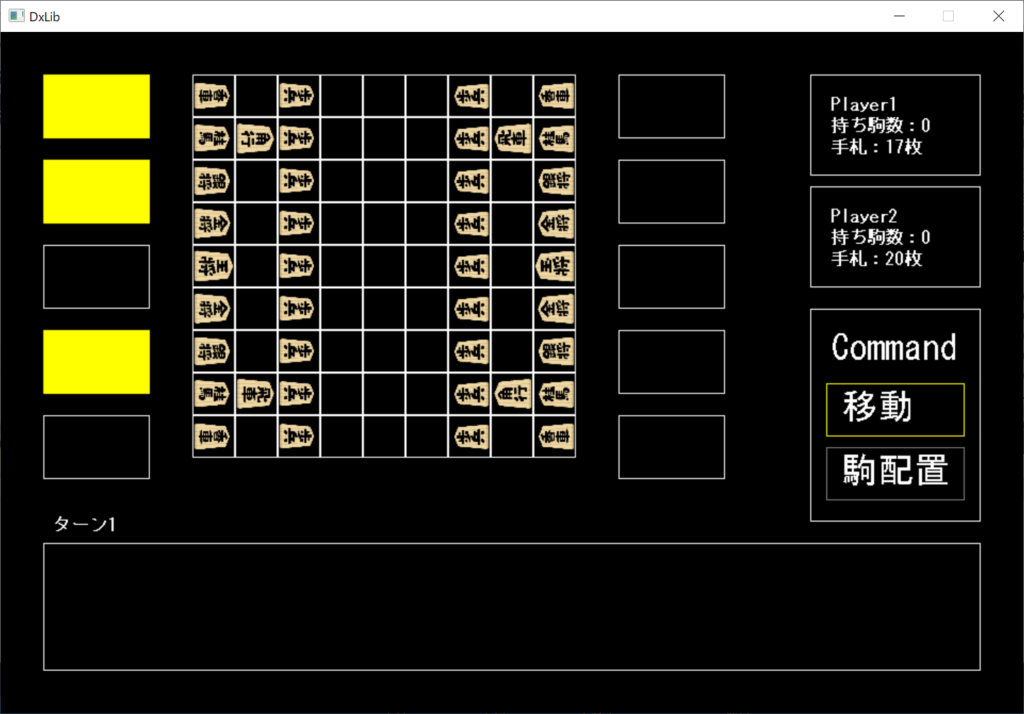Screen dimensions: 1024x714
Task: Click the left side's rook piece (飛車)
Action: point(256,394)
